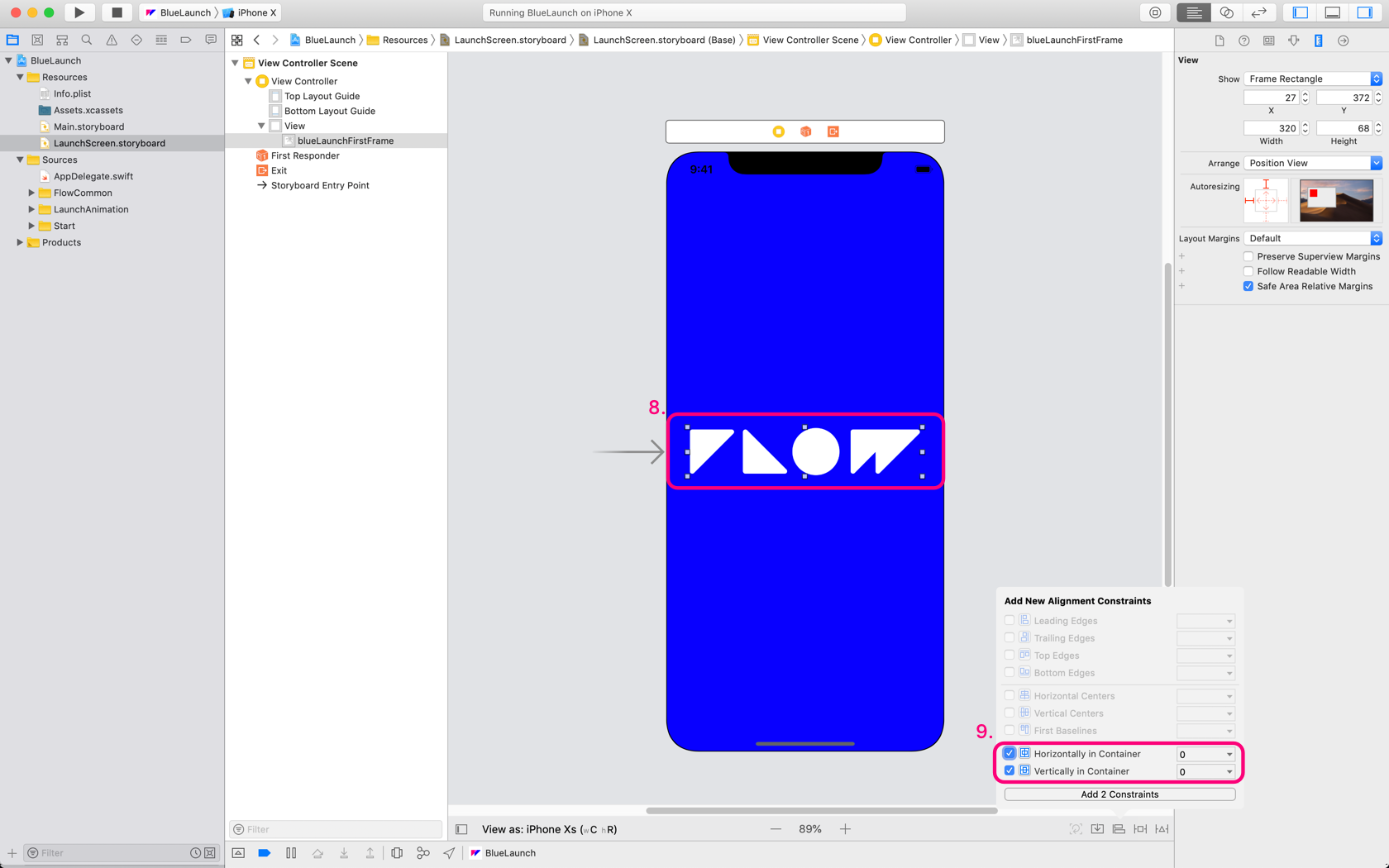Viewport: 1389px width, 868px height.
Task: Switch to the Assistant editor
Action: pyautogui.click(x=1227, y=12)
